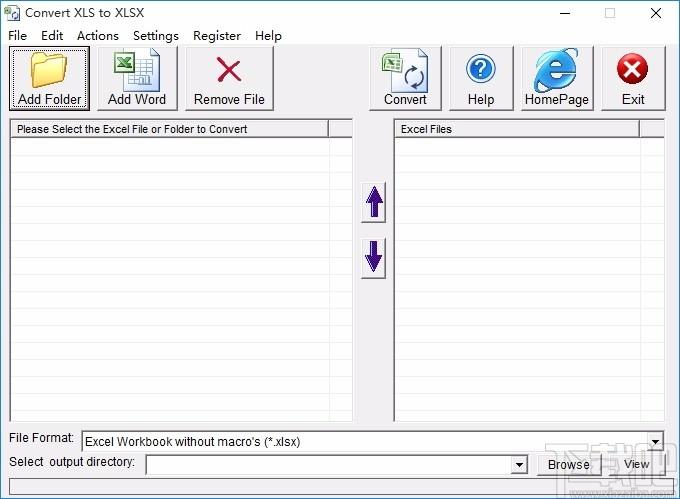Screen dimensions: 680x499
Task: Click the Remove File red X button
Action: click(x=229, y=78)
